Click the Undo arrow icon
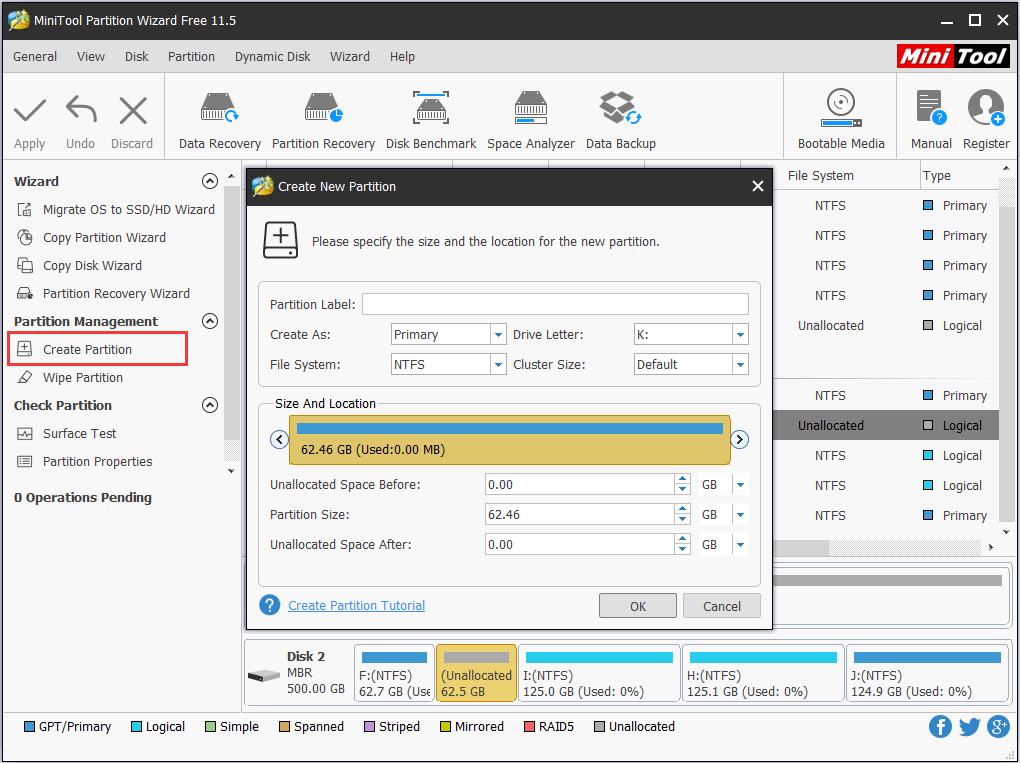The height and width of the screenshot is (763, 1020). click(x=81, y=110)
